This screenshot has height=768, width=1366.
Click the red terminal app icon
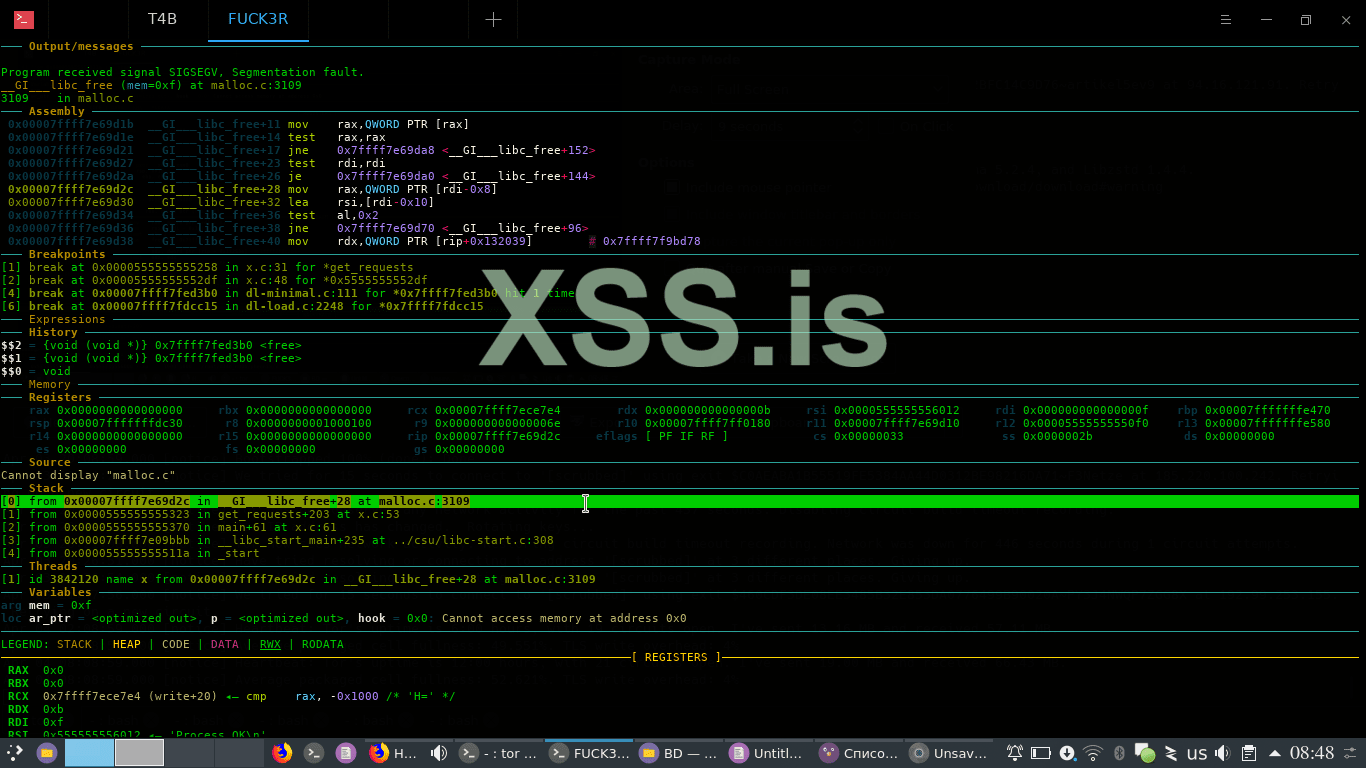pos(24,20)
